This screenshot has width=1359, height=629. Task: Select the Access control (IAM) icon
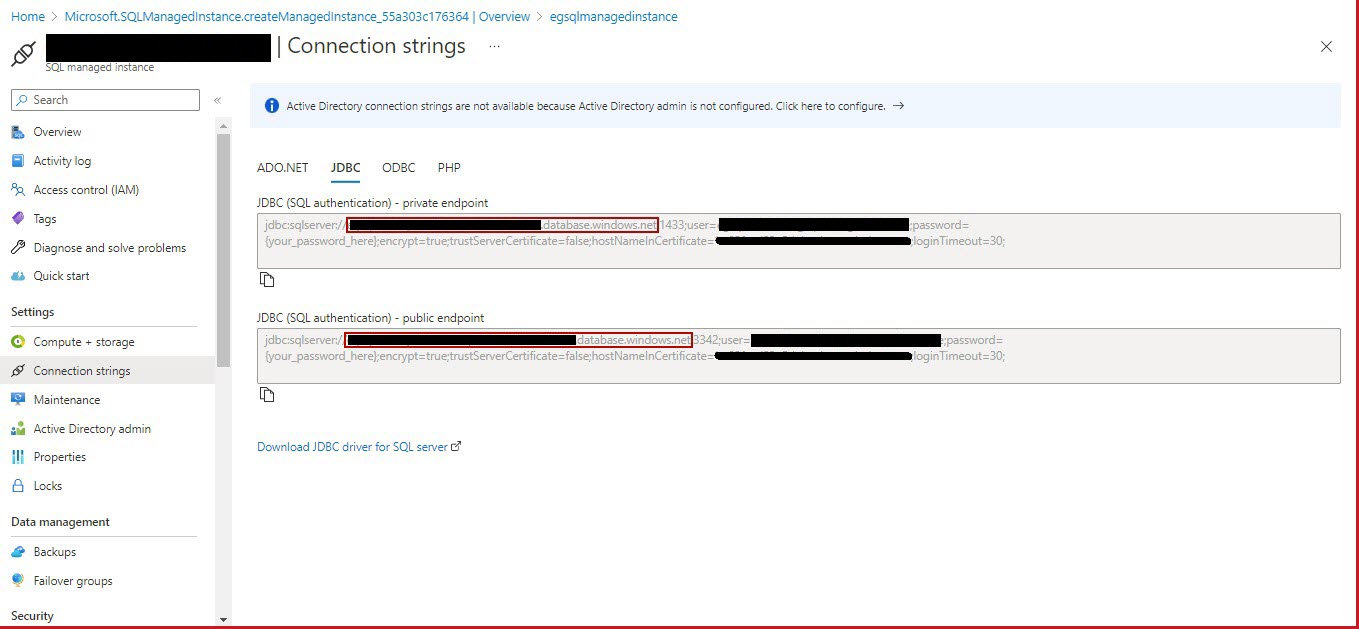pyautogui.click(x=17, y=190)
